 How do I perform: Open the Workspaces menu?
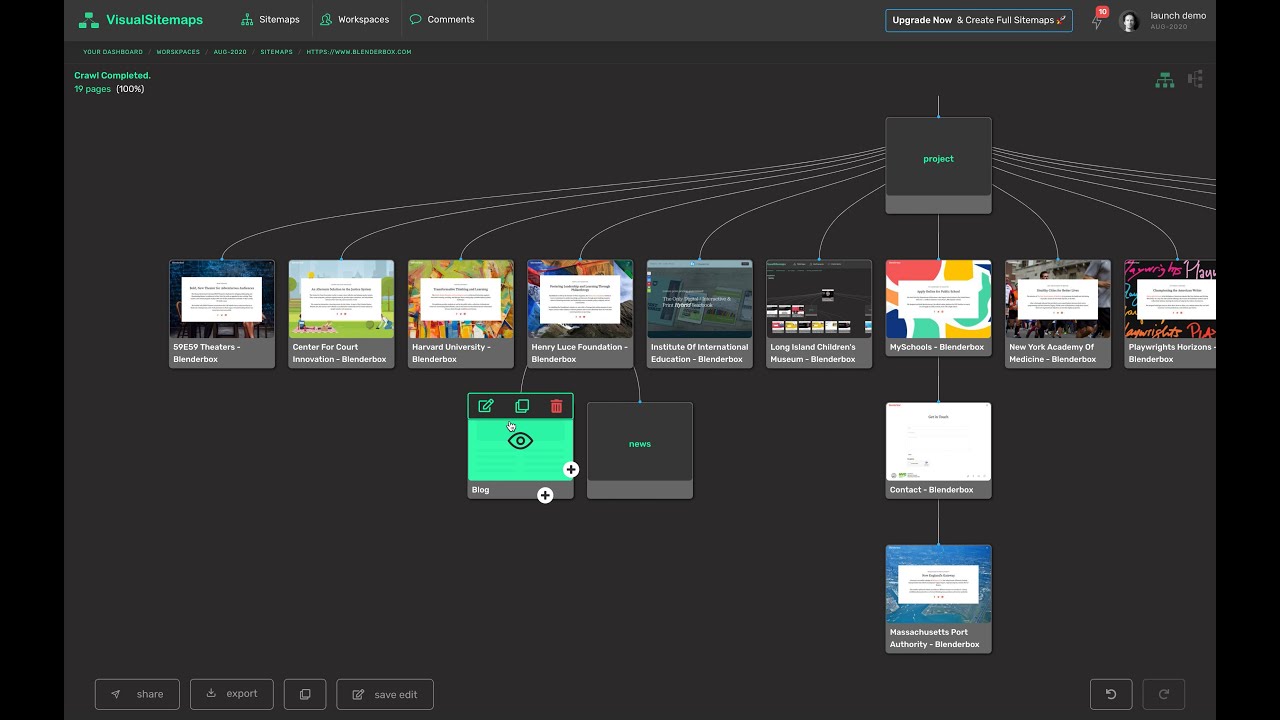point(355,20)
